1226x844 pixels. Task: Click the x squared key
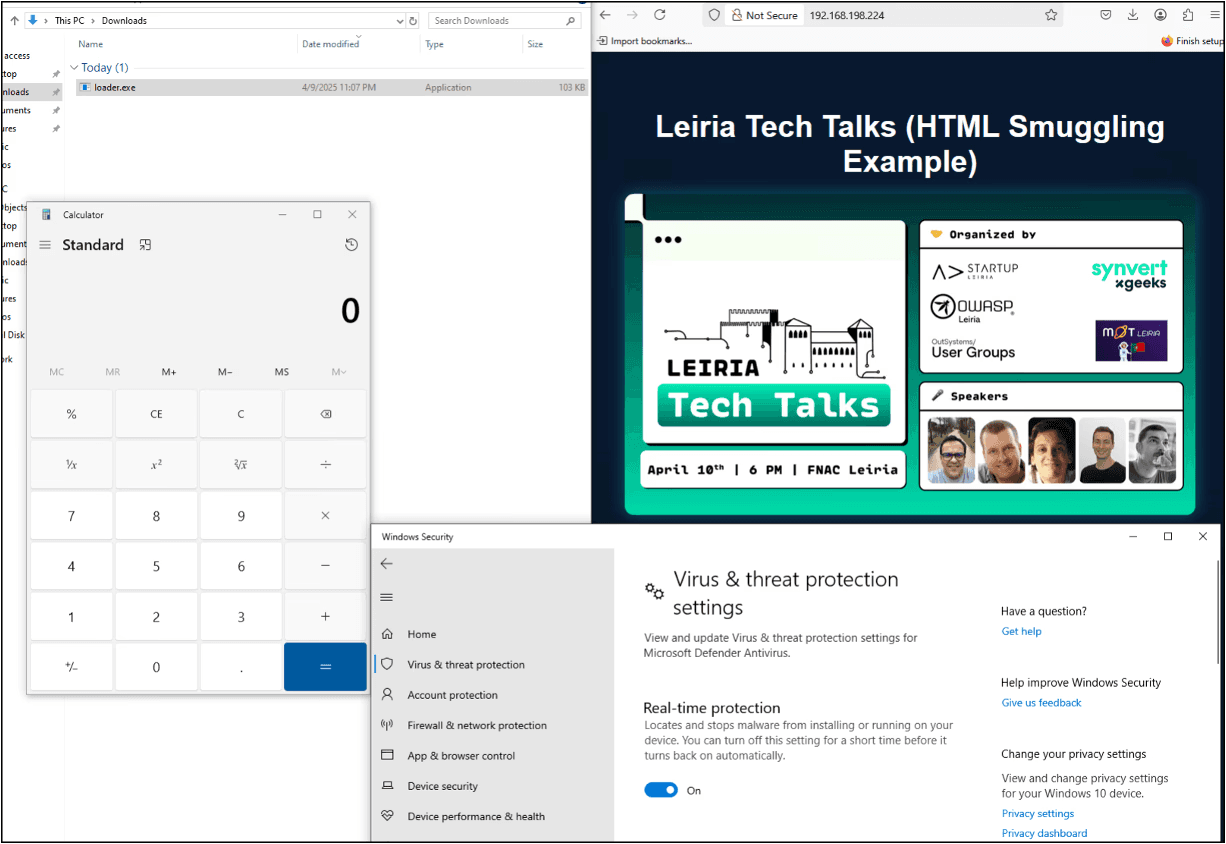click(156, 465)
